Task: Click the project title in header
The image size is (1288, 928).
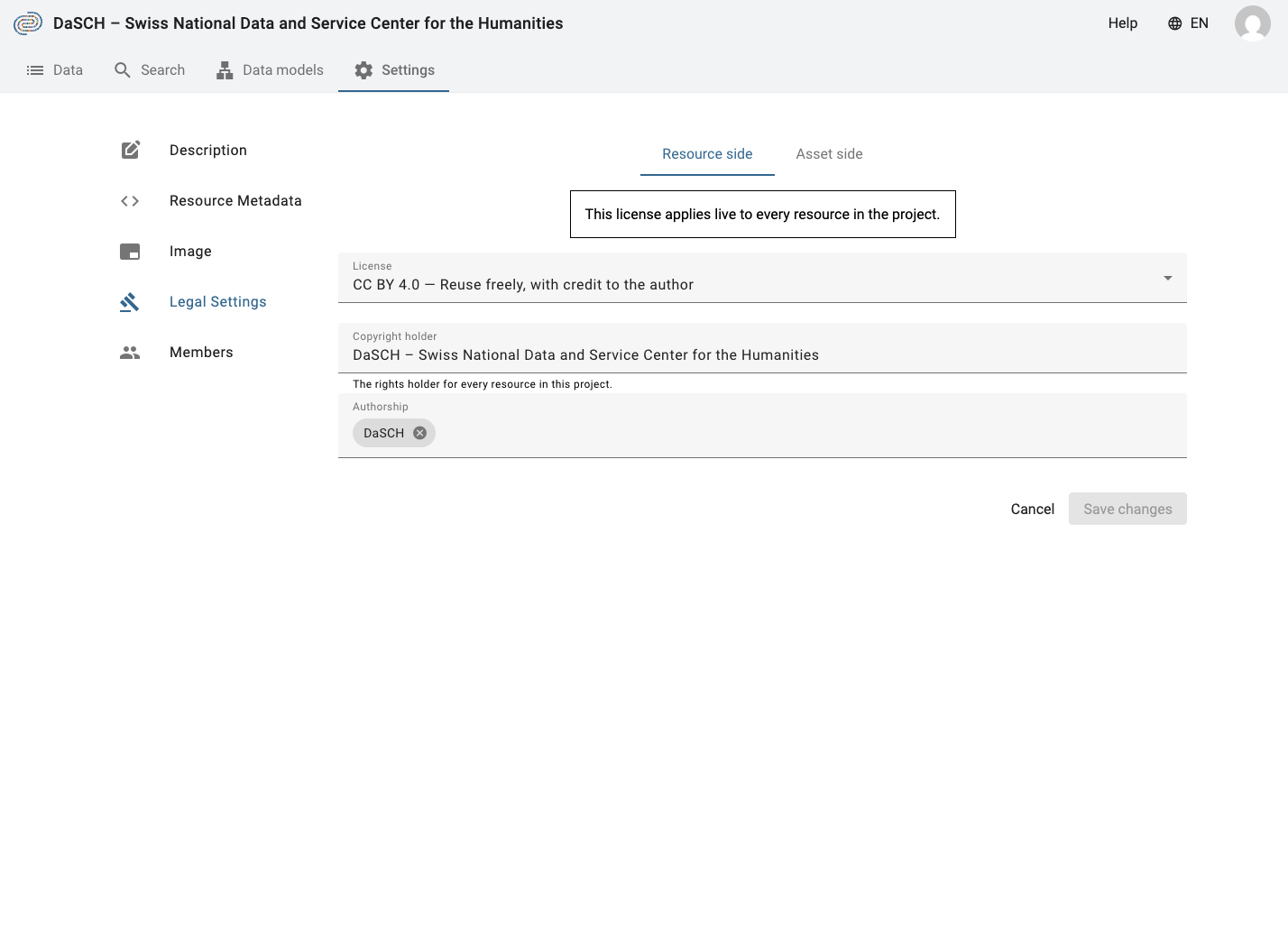Action: (308, 23)
